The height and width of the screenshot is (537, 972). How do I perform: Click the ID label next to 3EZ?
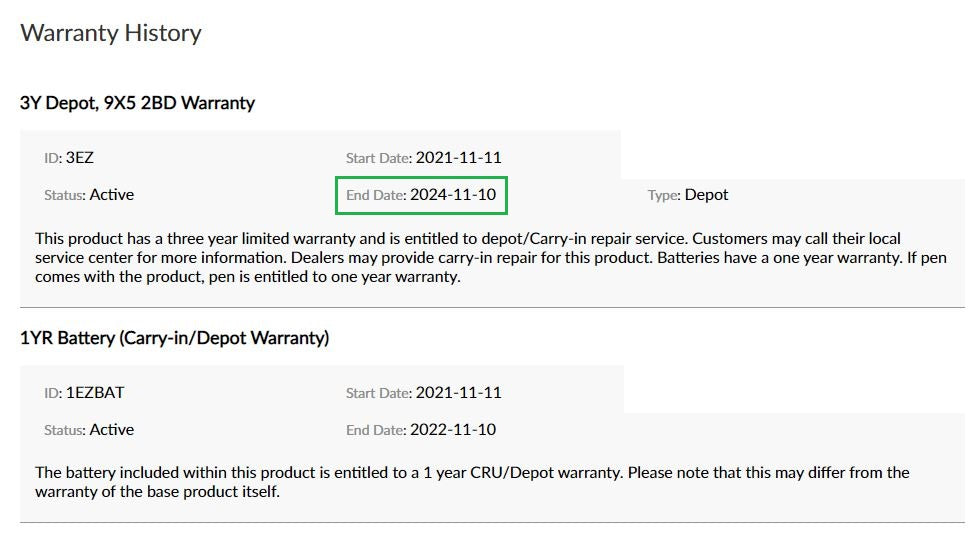pyautogui.click(x=53, y=158)
